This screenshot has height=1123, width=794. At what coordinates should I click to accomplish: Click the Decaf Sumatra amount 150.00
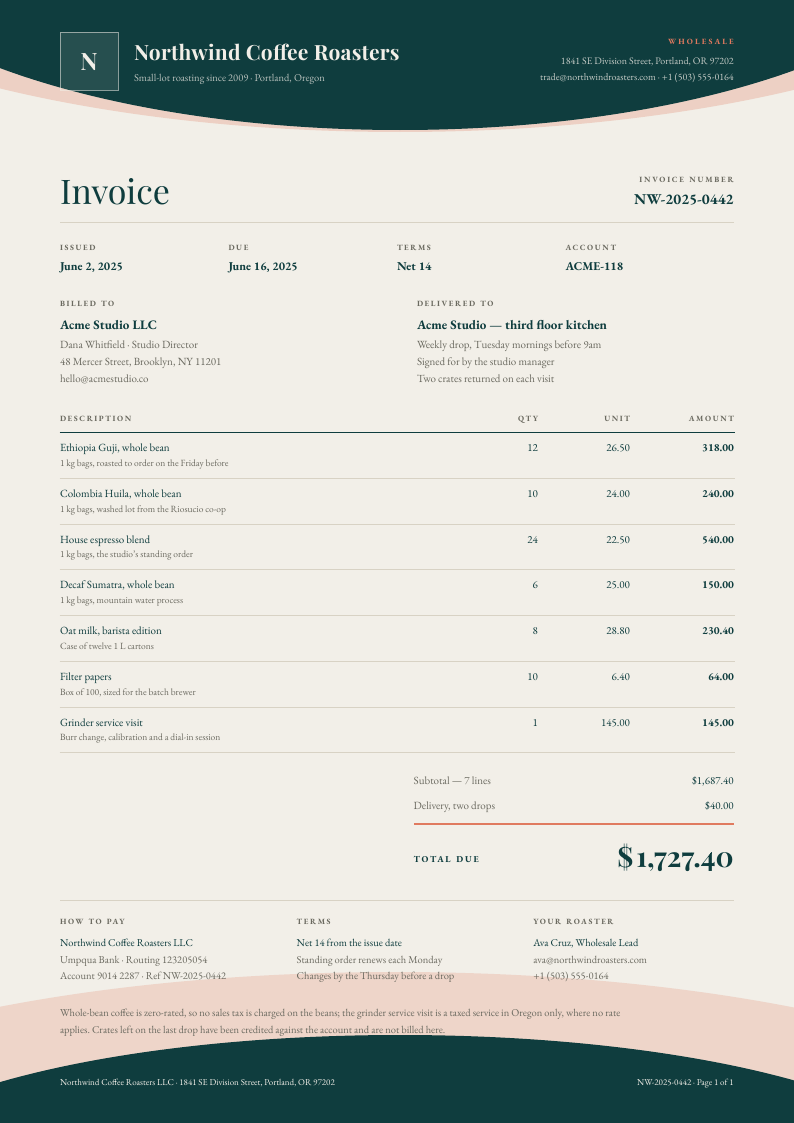718,584
